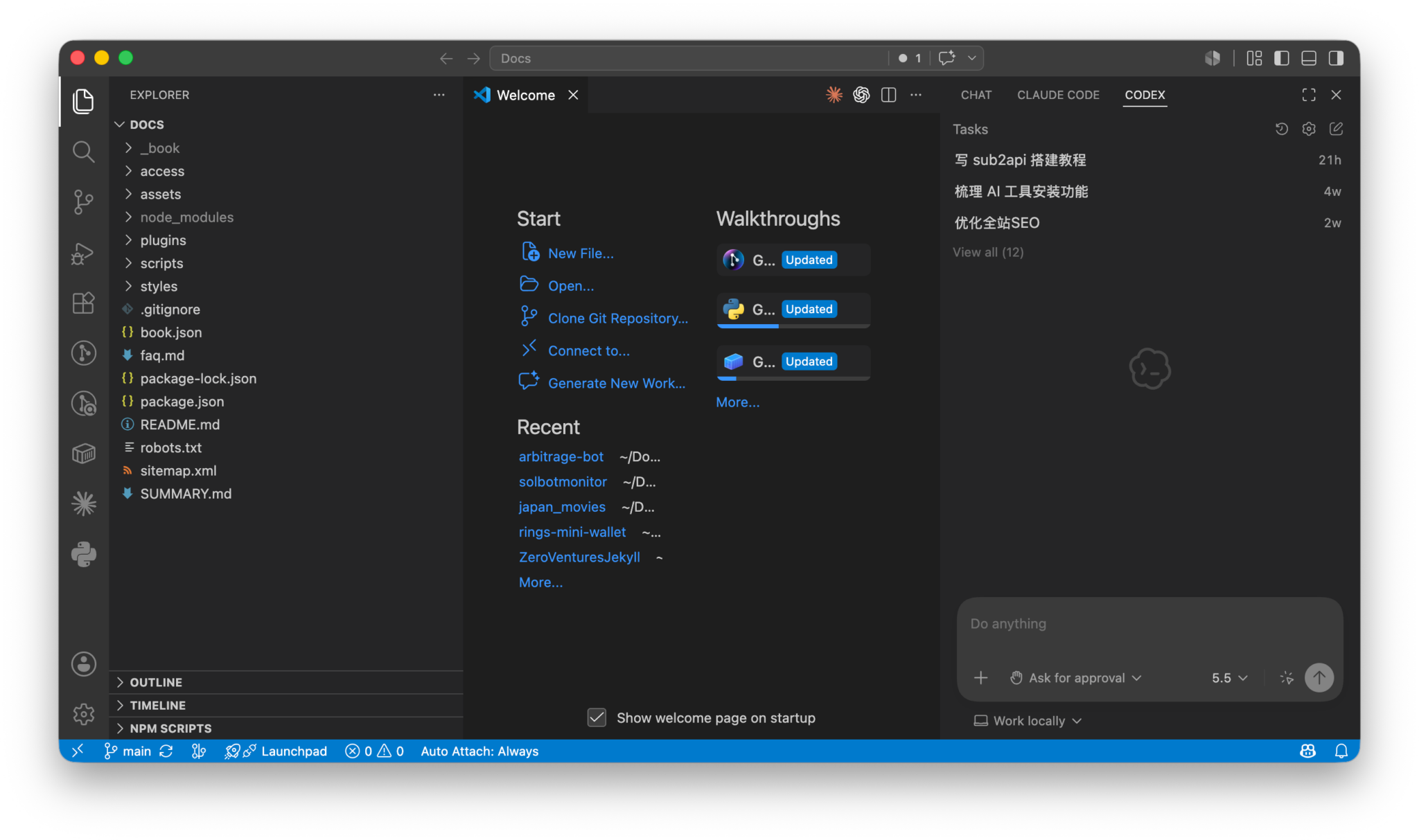Select the CODEX tab
Screen dimensions: 1419x840
tap(1144, 95)
